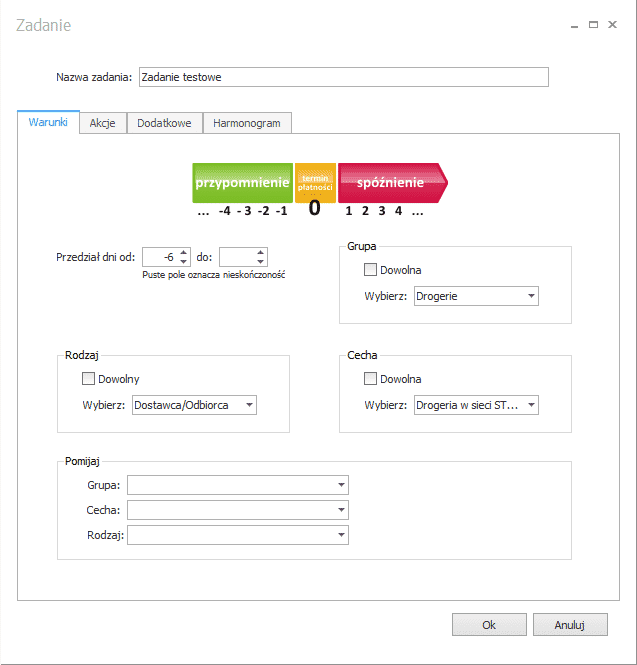The height and width of the screenshot is (665, 637).
Task: Toggle the Rodzaj Dowolny checkbox
Action: point(88,379)
